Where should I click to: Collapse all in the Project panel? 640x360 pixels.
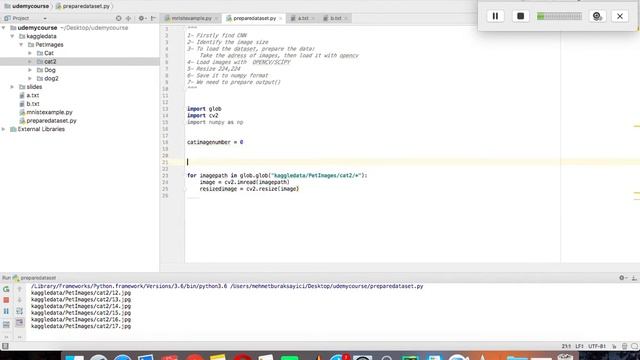pyautogui.click(x=129, y=18)
